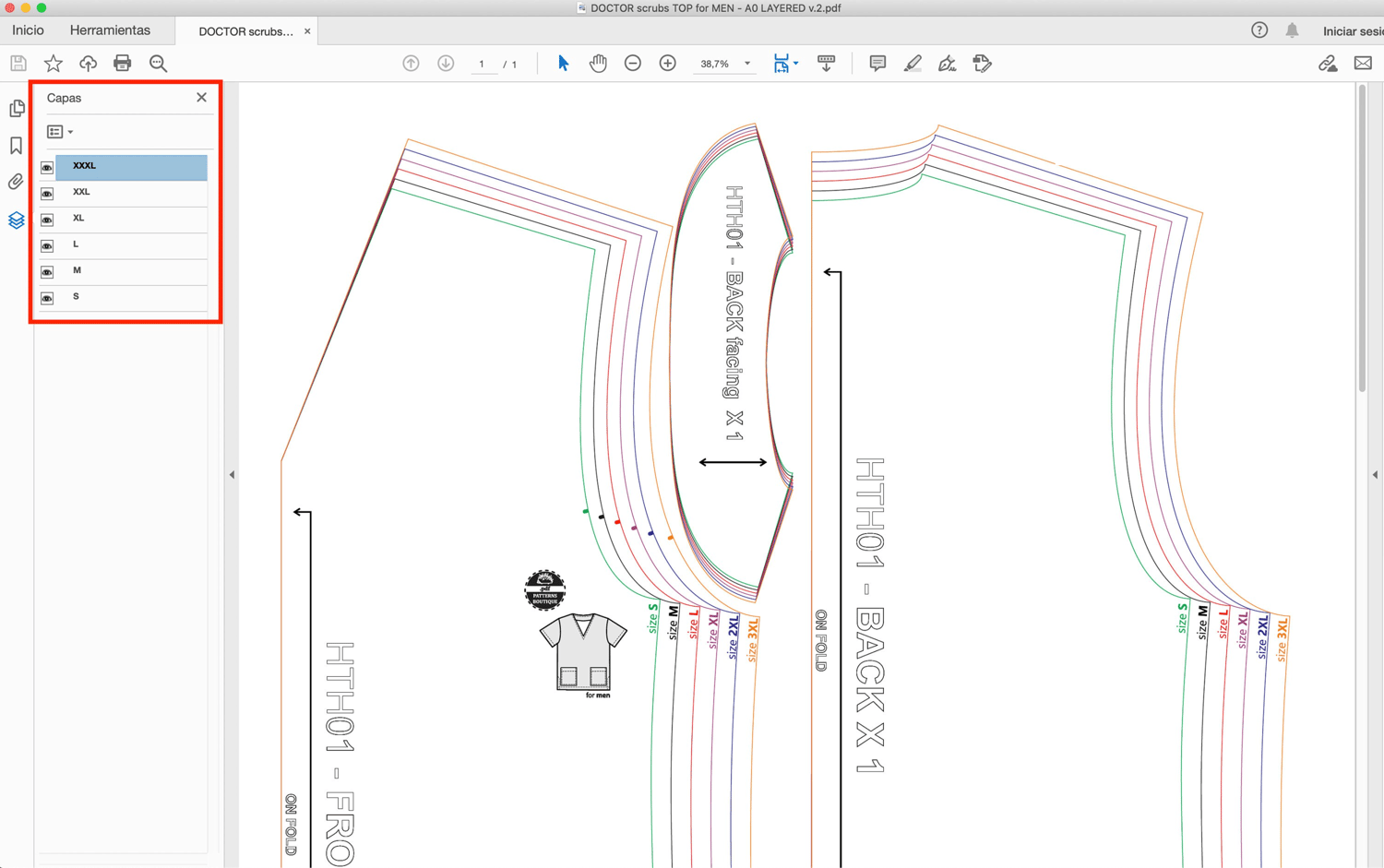Open the Find text search tool

(159, 64)
